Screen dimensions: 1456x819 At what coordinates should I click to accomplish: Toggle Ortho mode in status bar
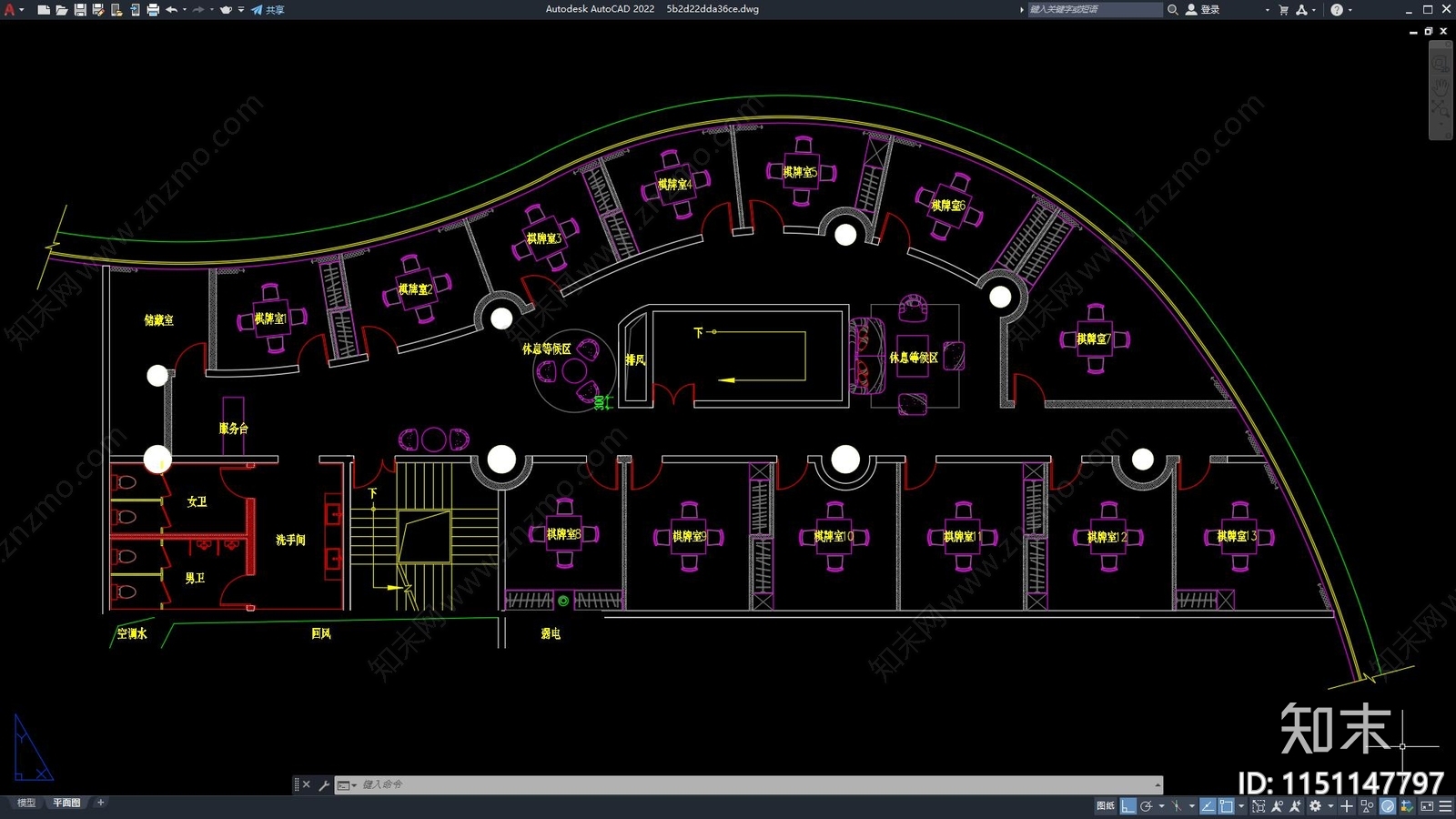coord(1128,805)
